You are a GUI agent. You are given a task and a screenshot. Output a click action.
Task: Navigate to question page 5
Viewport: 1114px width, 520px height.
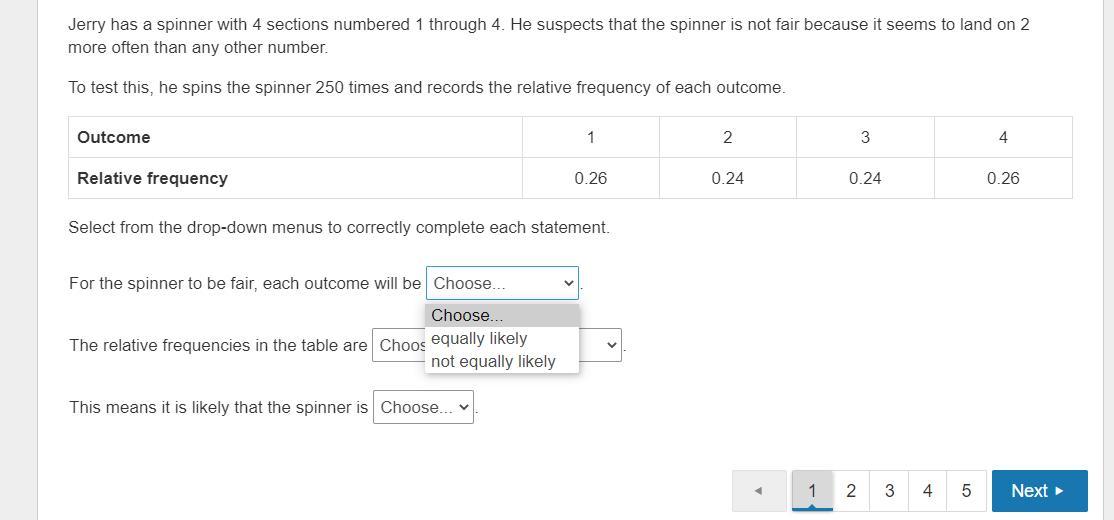966,491
